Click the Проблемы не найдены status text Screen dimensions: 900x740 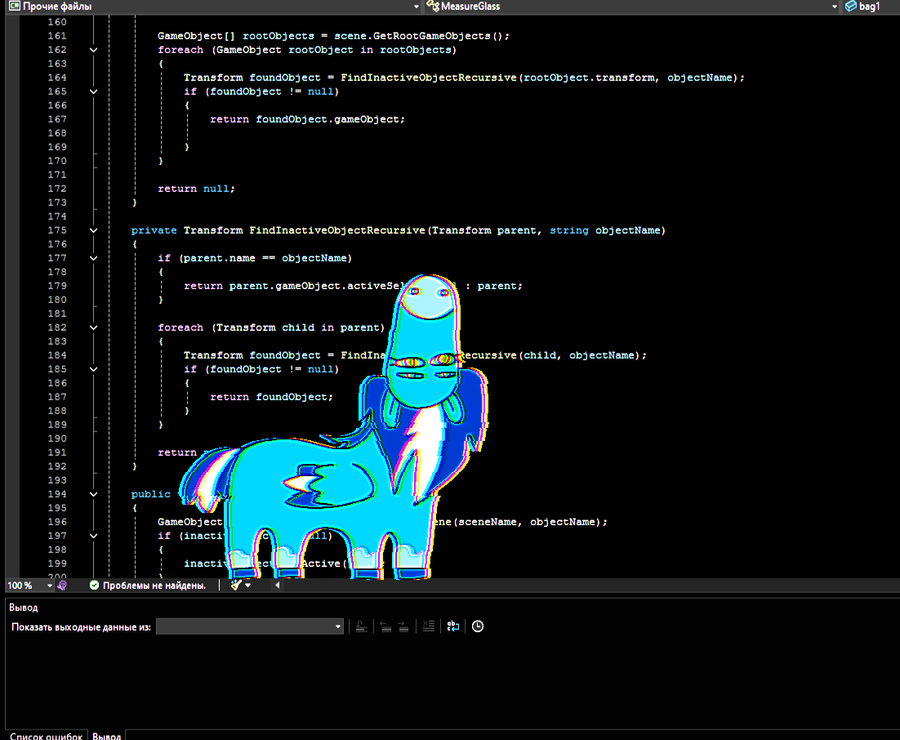154,586
